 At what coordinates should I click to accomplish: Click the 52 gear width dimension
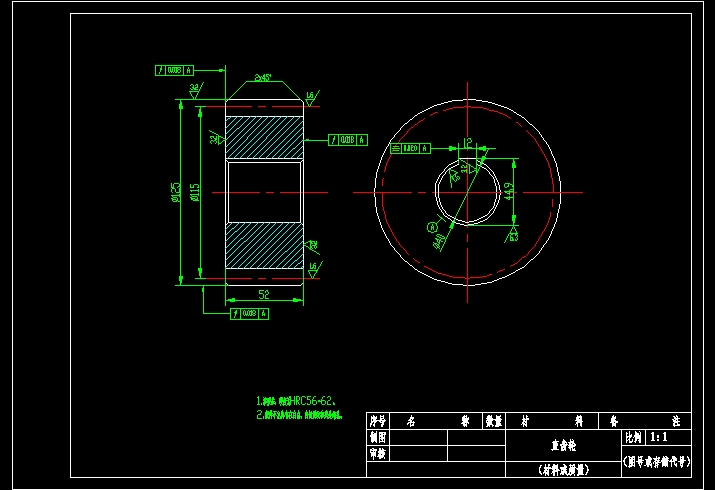(264, 294)
